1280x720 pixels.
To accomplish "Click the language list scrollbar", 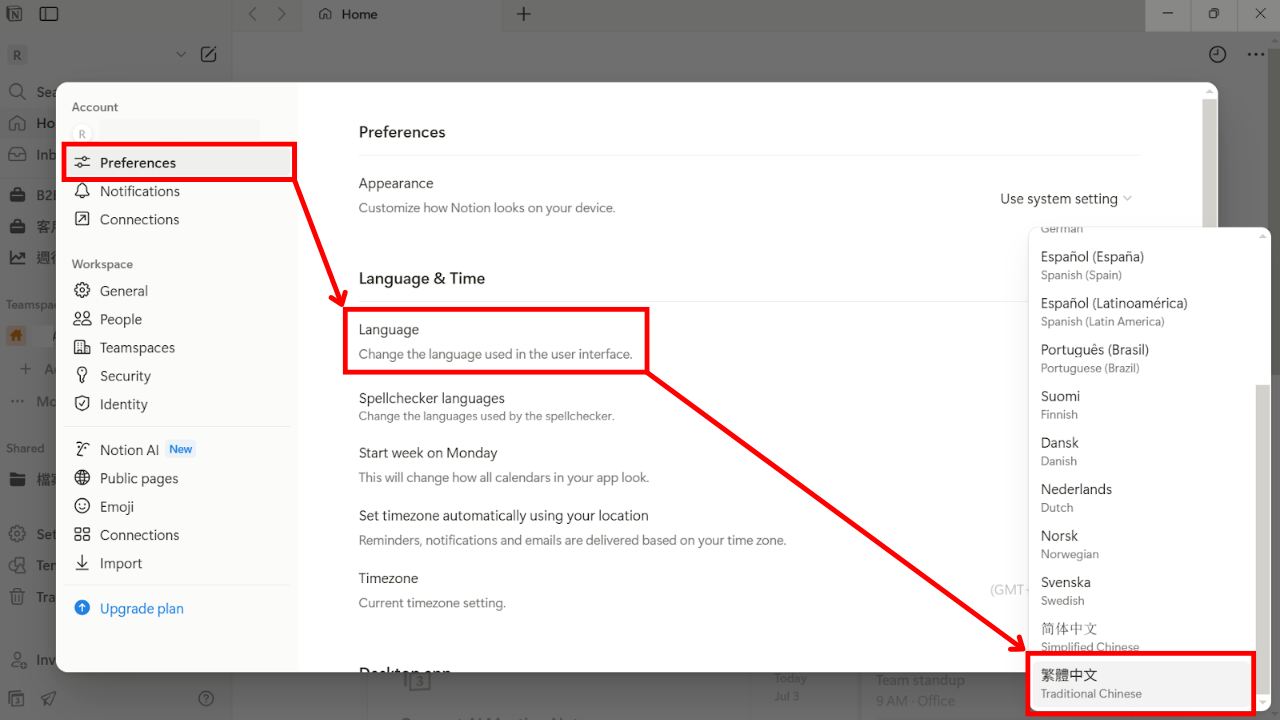I will click(x=1262, y=540).
